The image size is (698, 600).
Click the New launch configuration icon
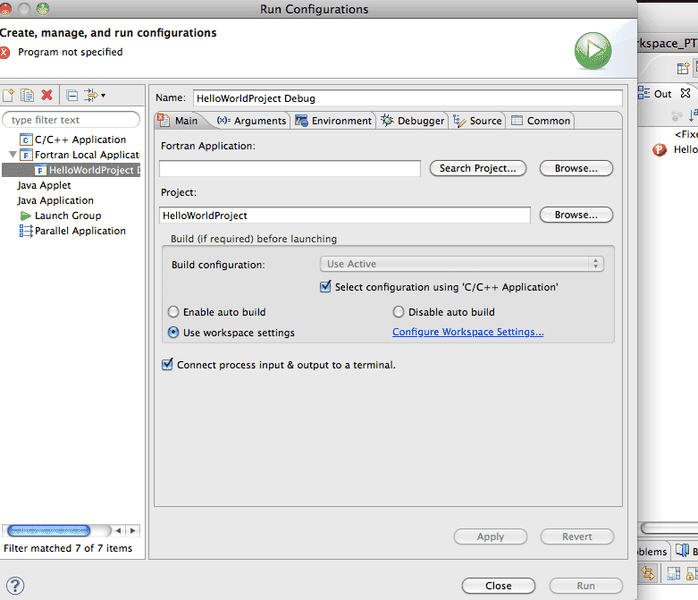point(9,95)
